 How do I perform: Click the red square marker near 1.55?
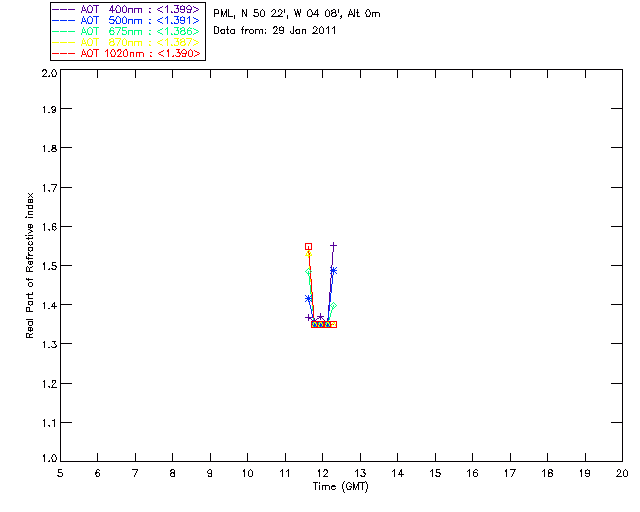(x=309, y=247)
